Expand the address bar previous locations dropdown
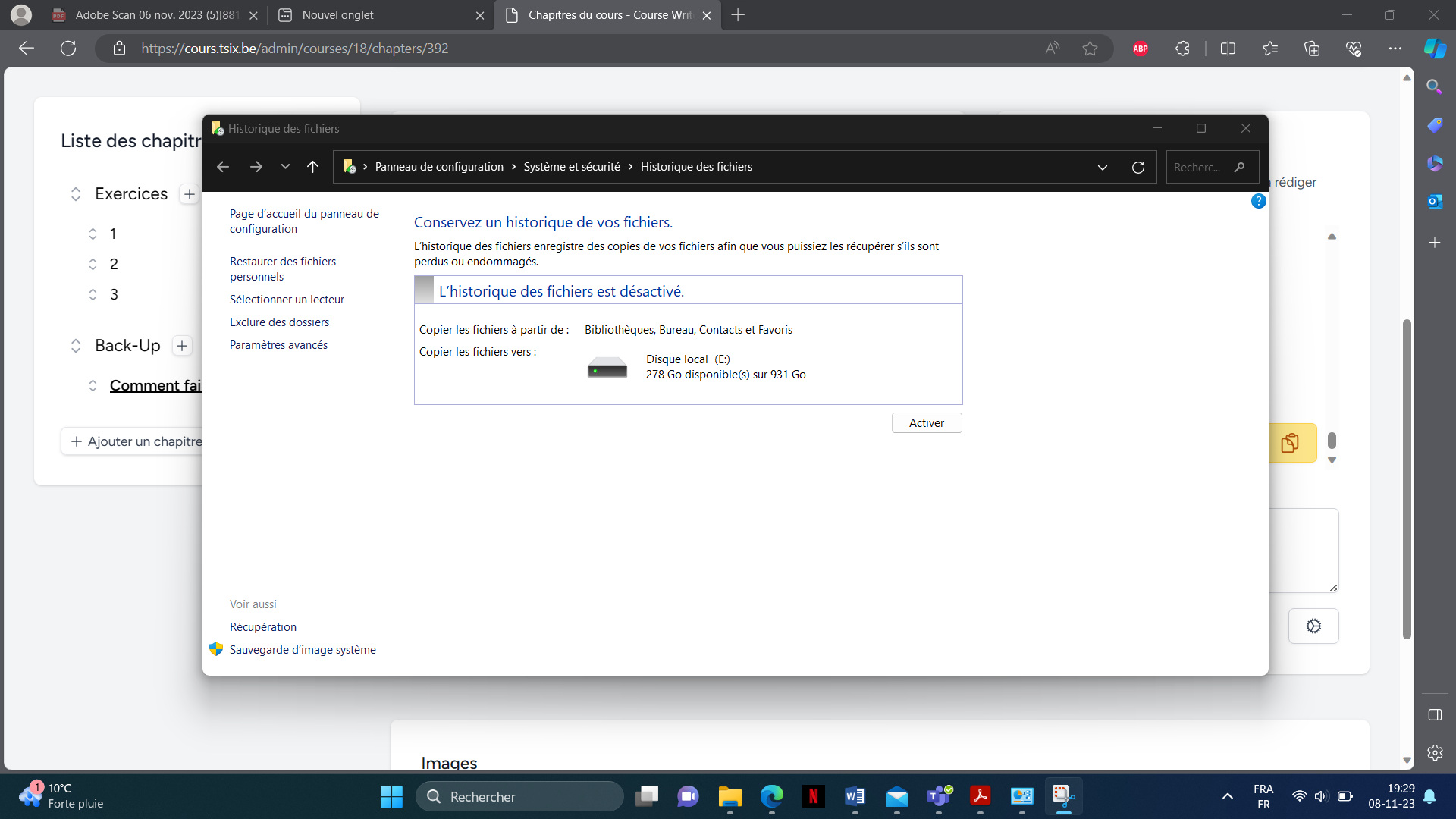1456x819 pixels. [x=1102, y=167]
